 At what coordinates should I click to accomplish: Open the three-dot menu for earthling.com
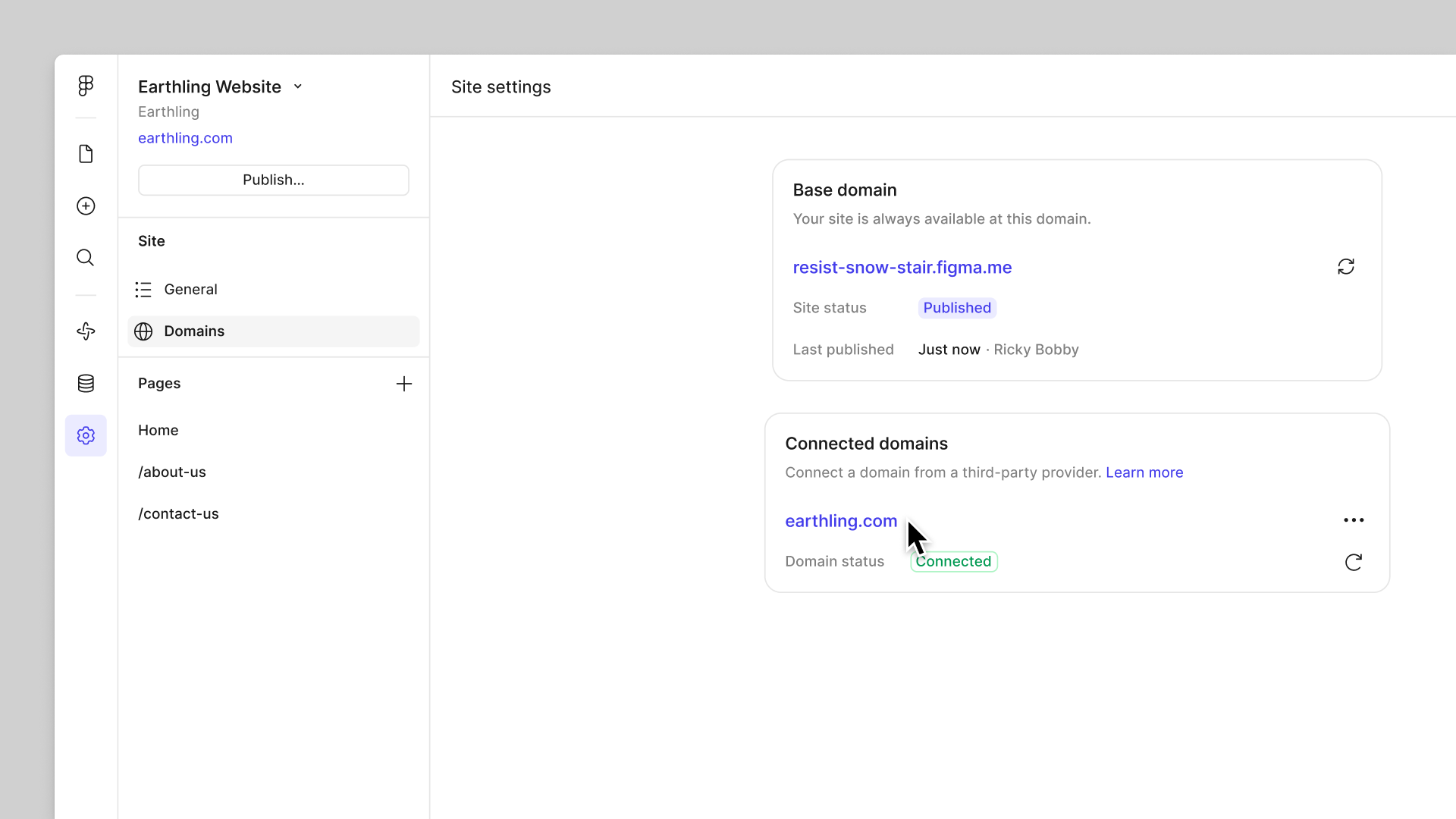(1354, 520)
